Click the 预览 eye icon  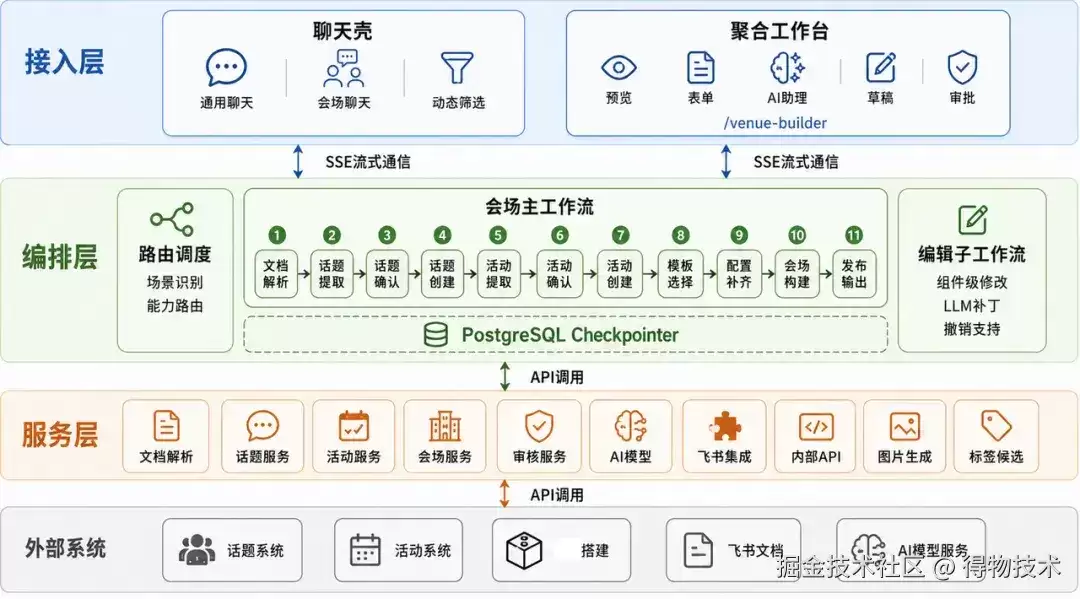[x=619, y=67]
